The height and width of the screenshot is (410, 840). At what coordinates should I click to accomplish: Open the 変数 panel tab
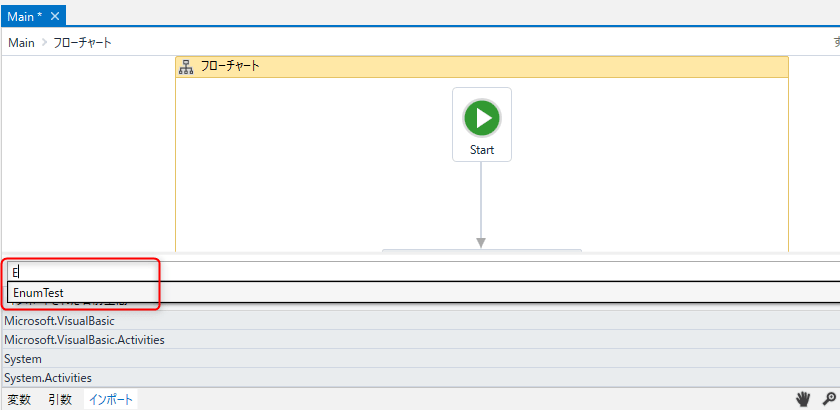19,399
